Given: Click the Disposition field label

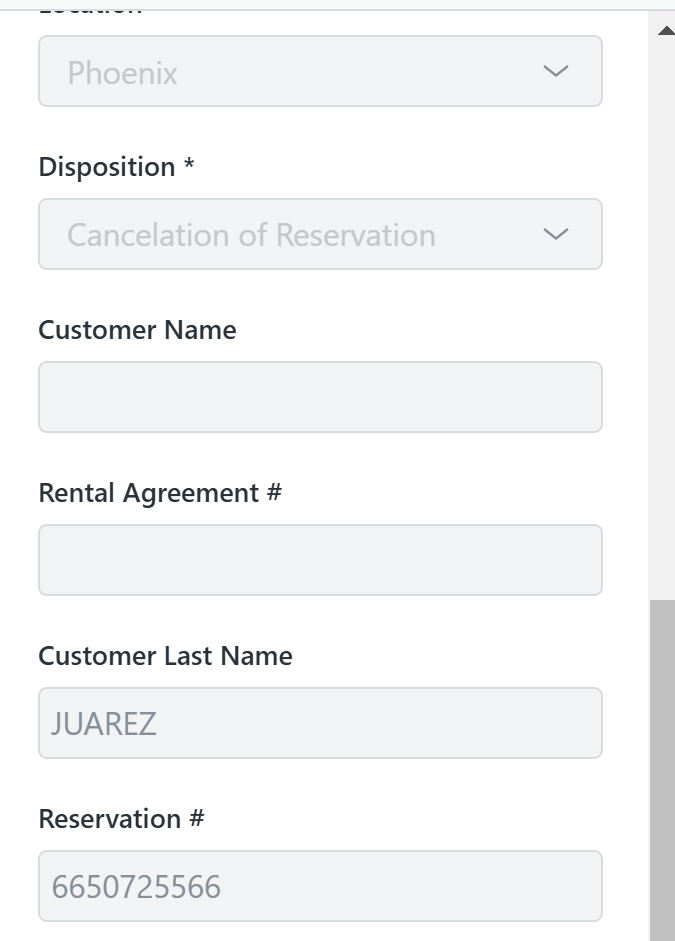Looking at the screenshot, I should 107,167.
